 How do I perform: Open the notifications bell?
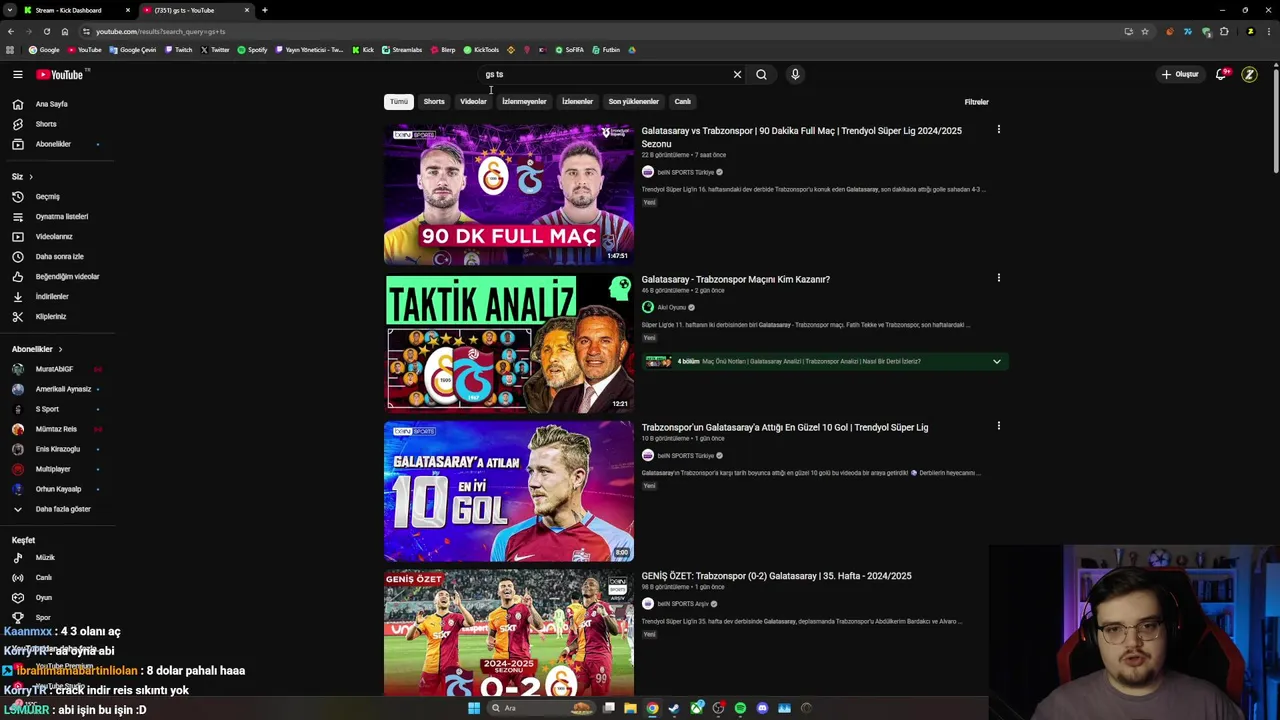(x=1221, y=74)
